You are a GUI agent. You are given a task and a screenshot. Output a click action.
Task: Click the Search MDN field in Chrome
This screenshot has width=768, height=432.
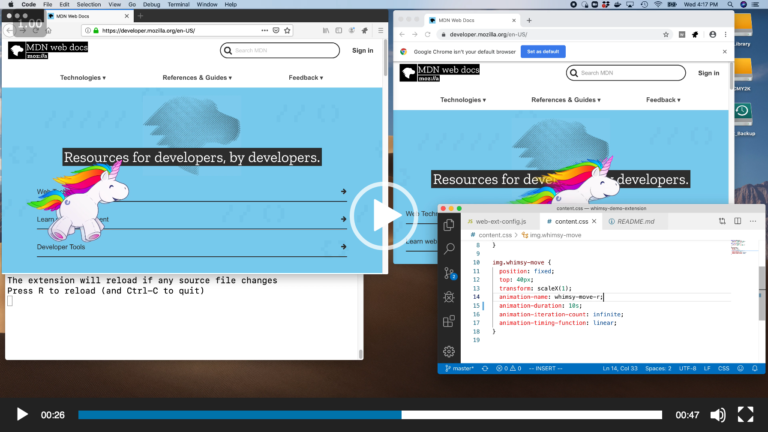(625, 73)
